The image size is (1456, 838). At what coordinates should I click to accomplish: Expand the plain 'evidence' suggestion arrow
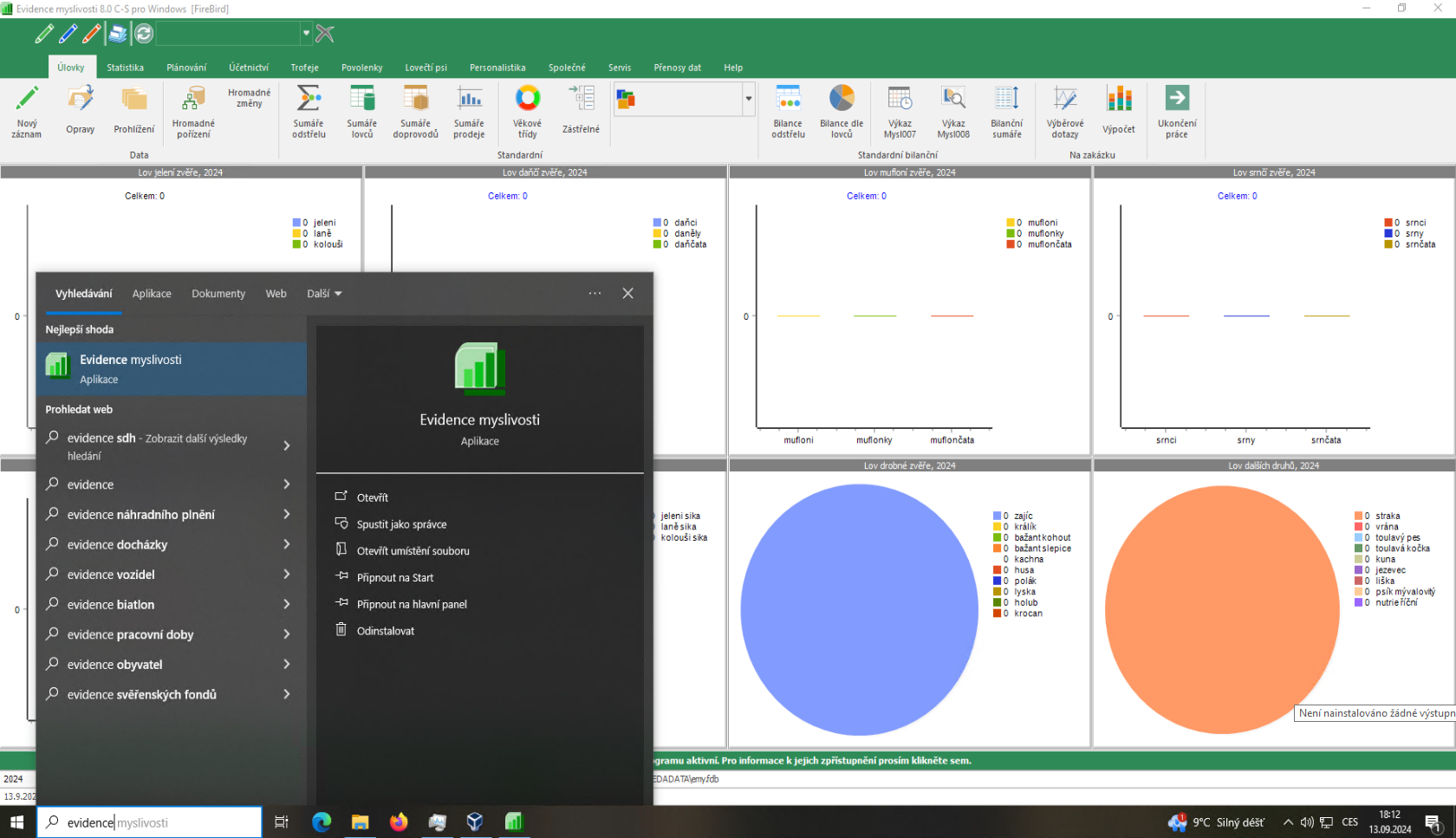point(287,484)
